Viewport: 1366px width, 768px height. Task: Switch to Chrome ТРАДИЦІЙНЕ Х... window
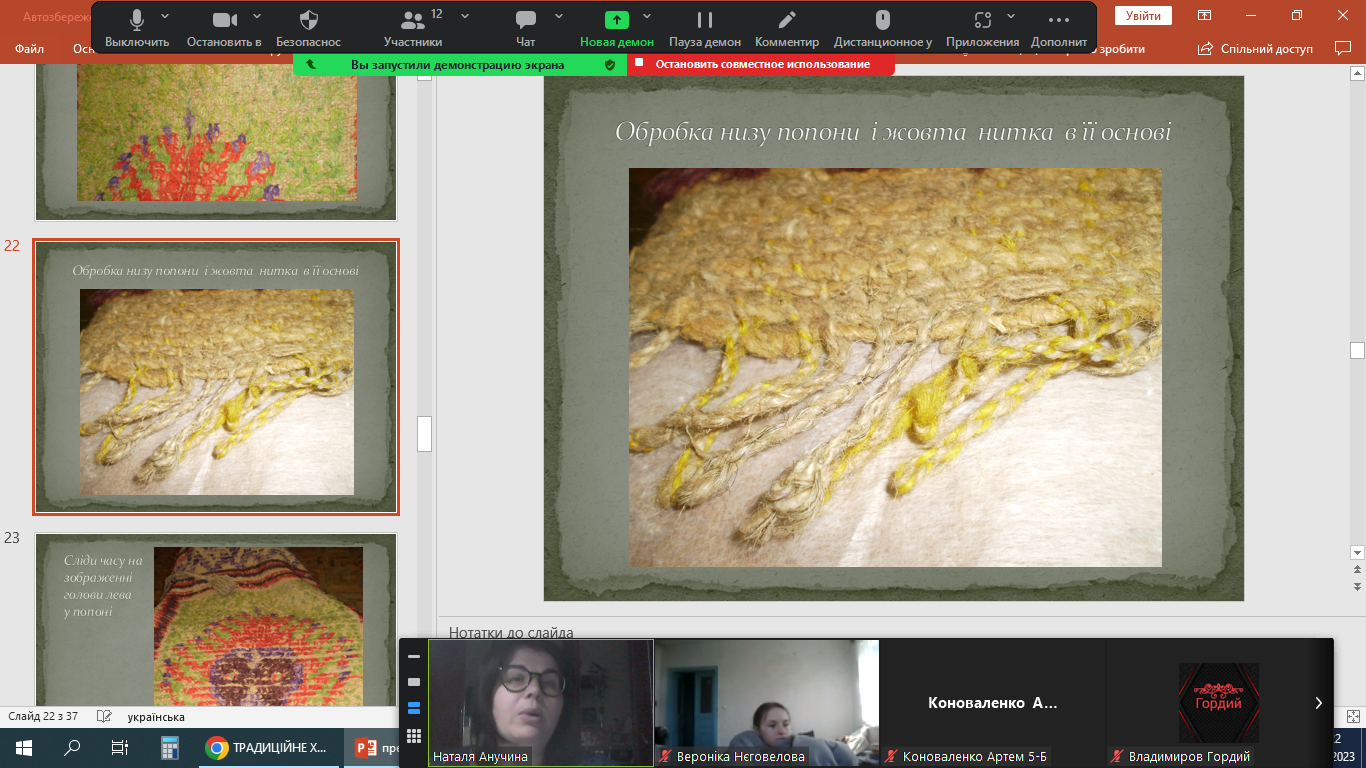269,748
